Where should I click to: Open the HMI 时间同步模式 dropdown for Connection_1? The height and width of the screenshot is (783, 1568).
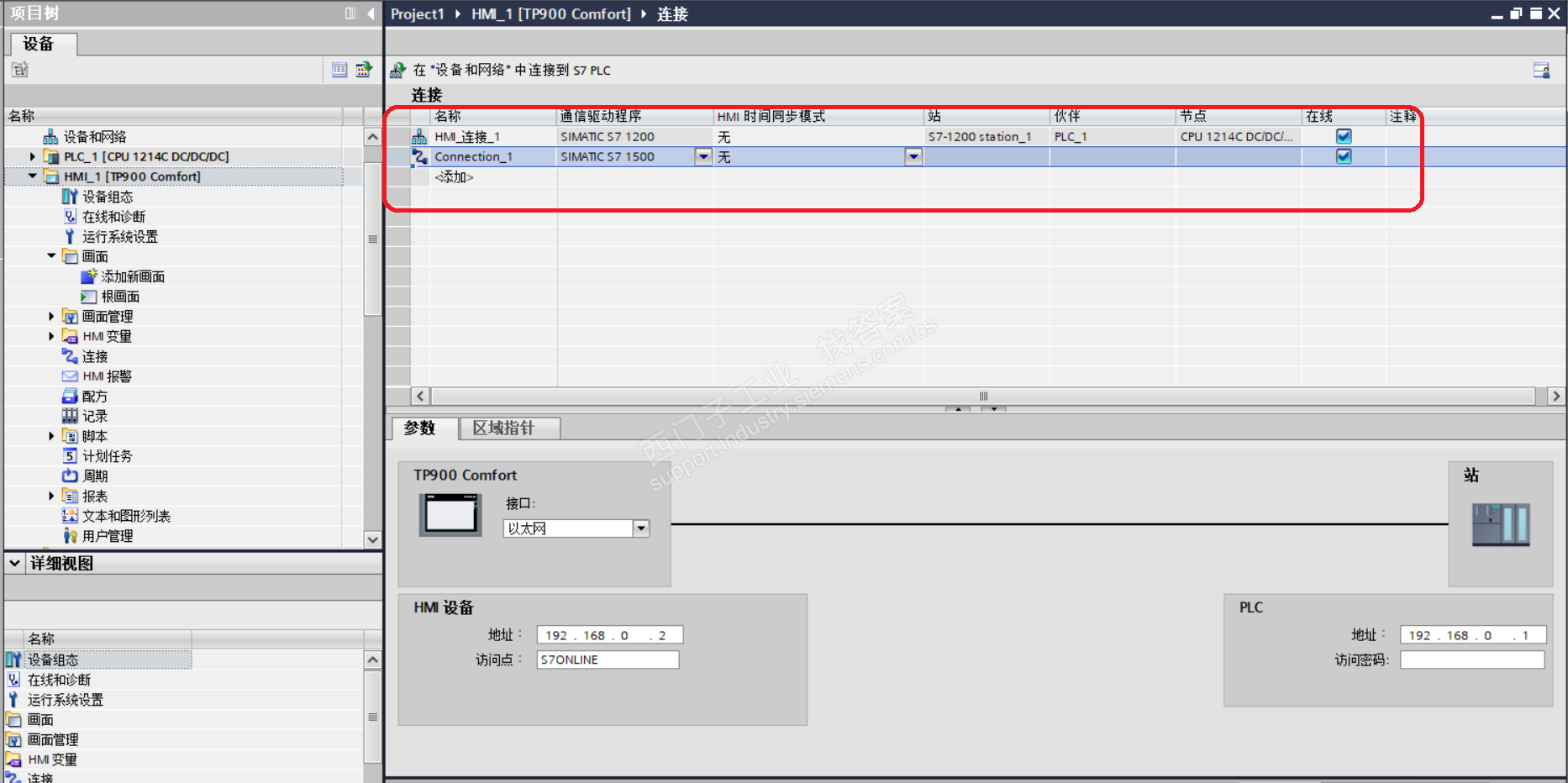point(913,156)
